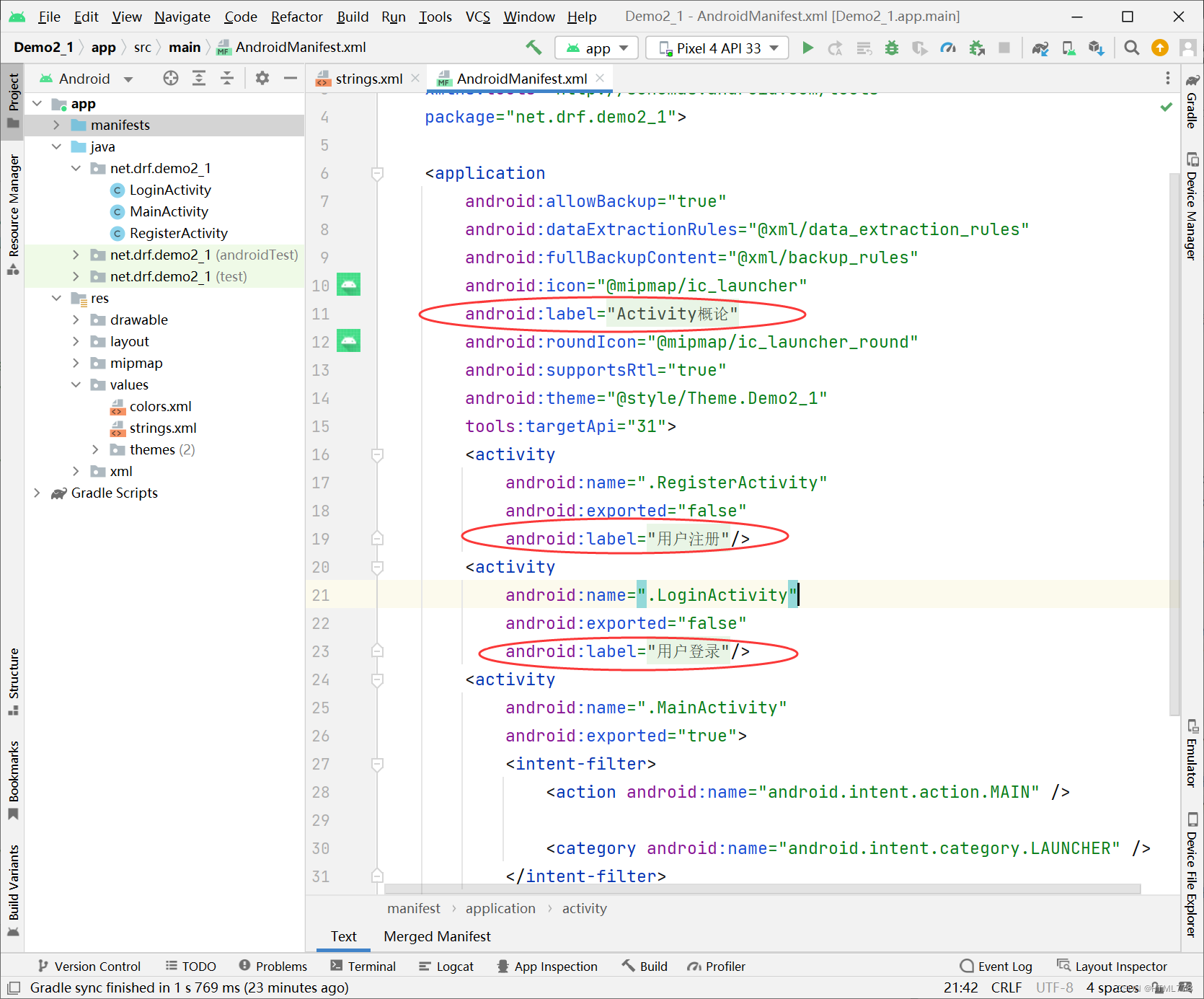Toggle the code fold marker at line 16
Screen dimensions: 1204x999
pos(376,454)
